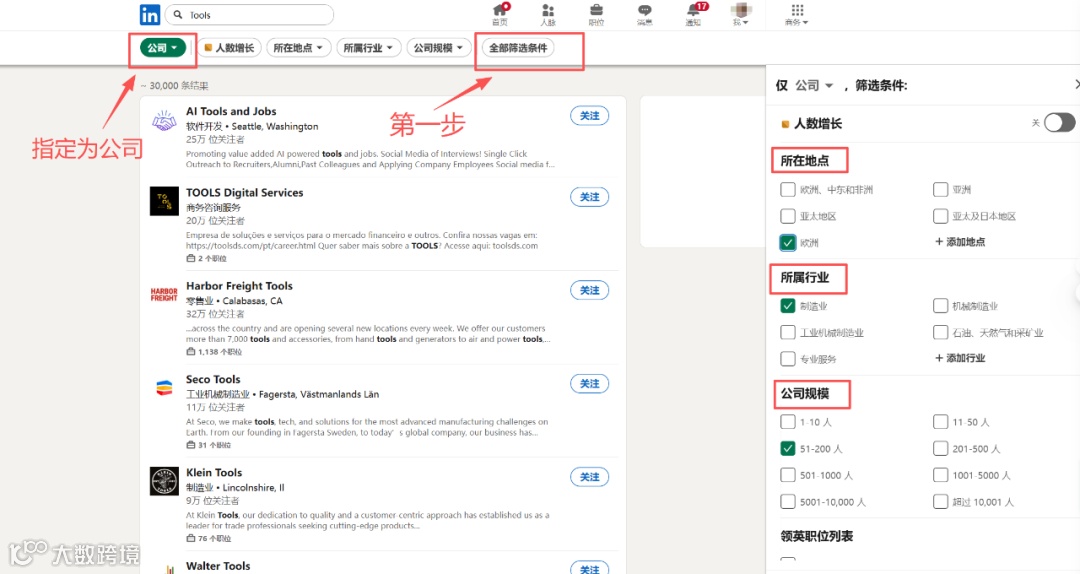View Harbor Freight 1,138 个职位
The height and width of the screenshot is (574, 1080).
214,351
